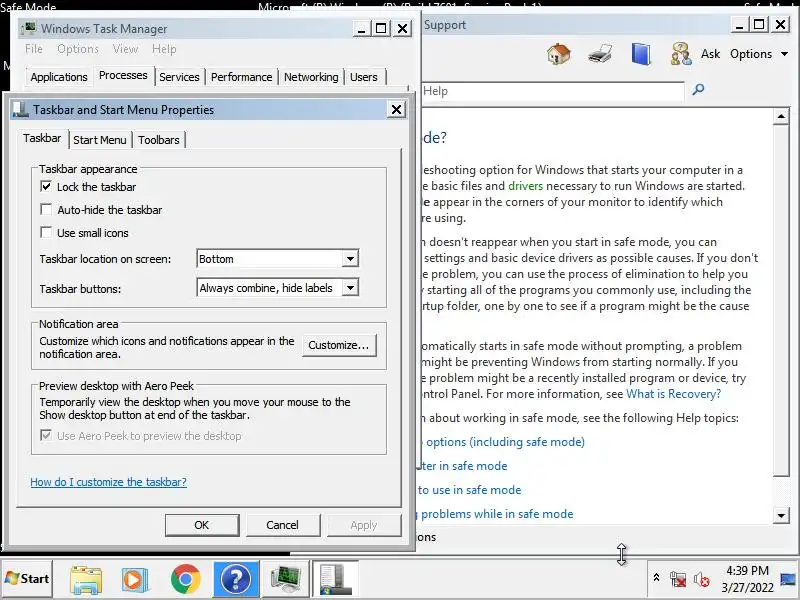The height and width of the screenshot is (600, 800).
Task: Expand the Options dropdown in Help window
Action: point(759,54)
